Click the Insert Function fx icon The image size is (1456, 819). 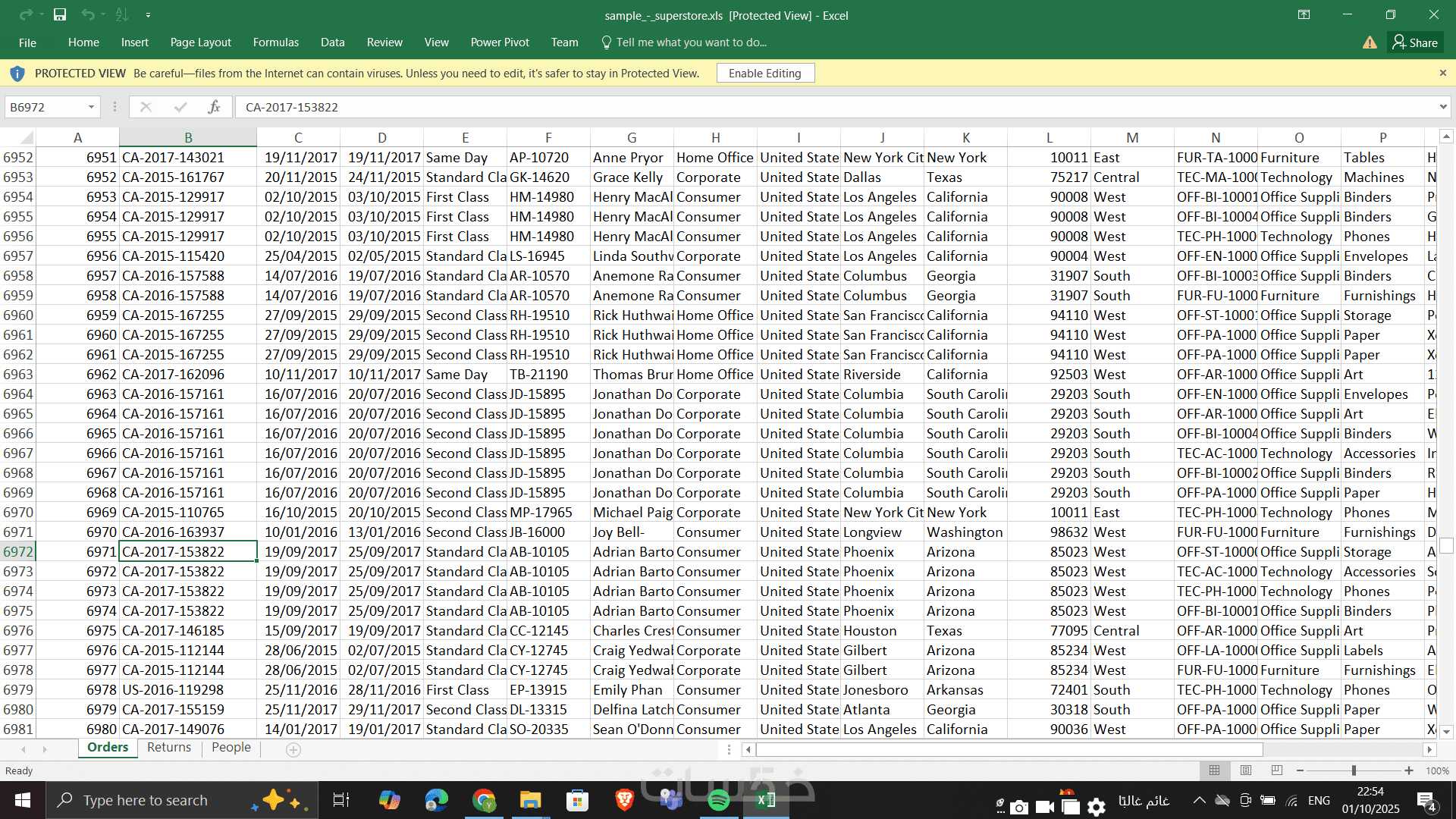214,107
